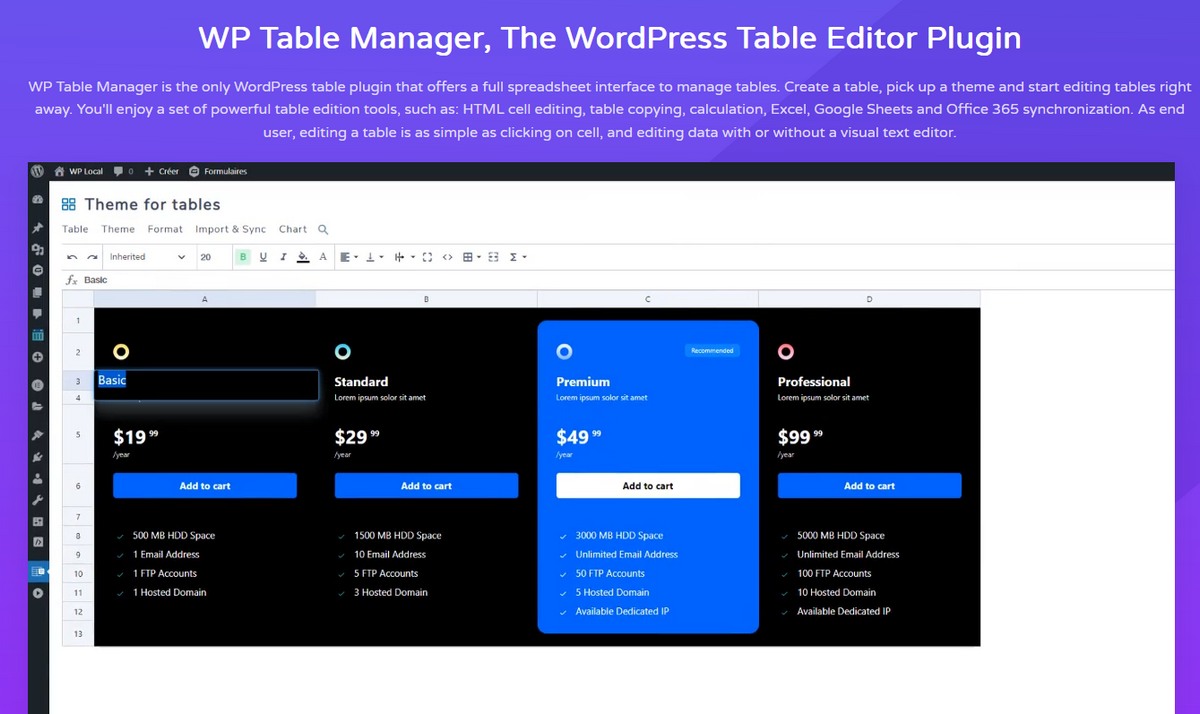The height and width of the screenshot is (714, 1200).
Task: Click the pink ring above Professional
Action: (786, 351)
